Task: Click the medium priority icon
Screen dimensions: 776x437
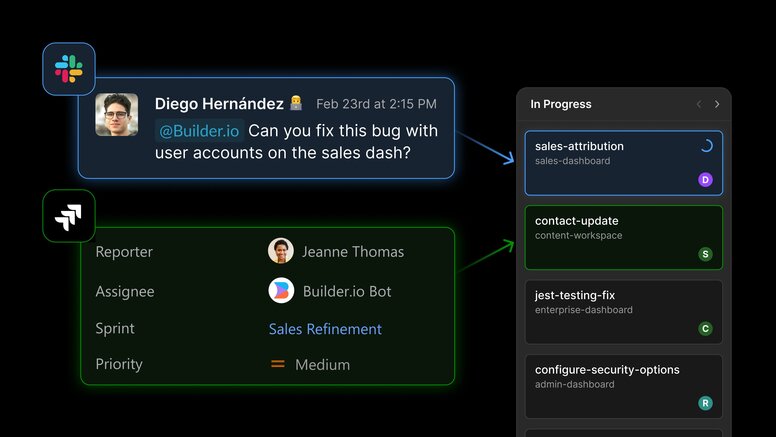Action: [x=278, y=364]
